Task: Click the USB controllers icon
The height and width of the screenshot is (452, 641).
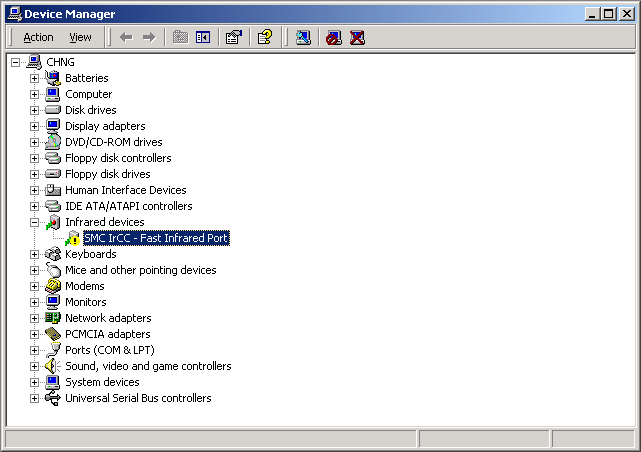Action: click(53, 398)
